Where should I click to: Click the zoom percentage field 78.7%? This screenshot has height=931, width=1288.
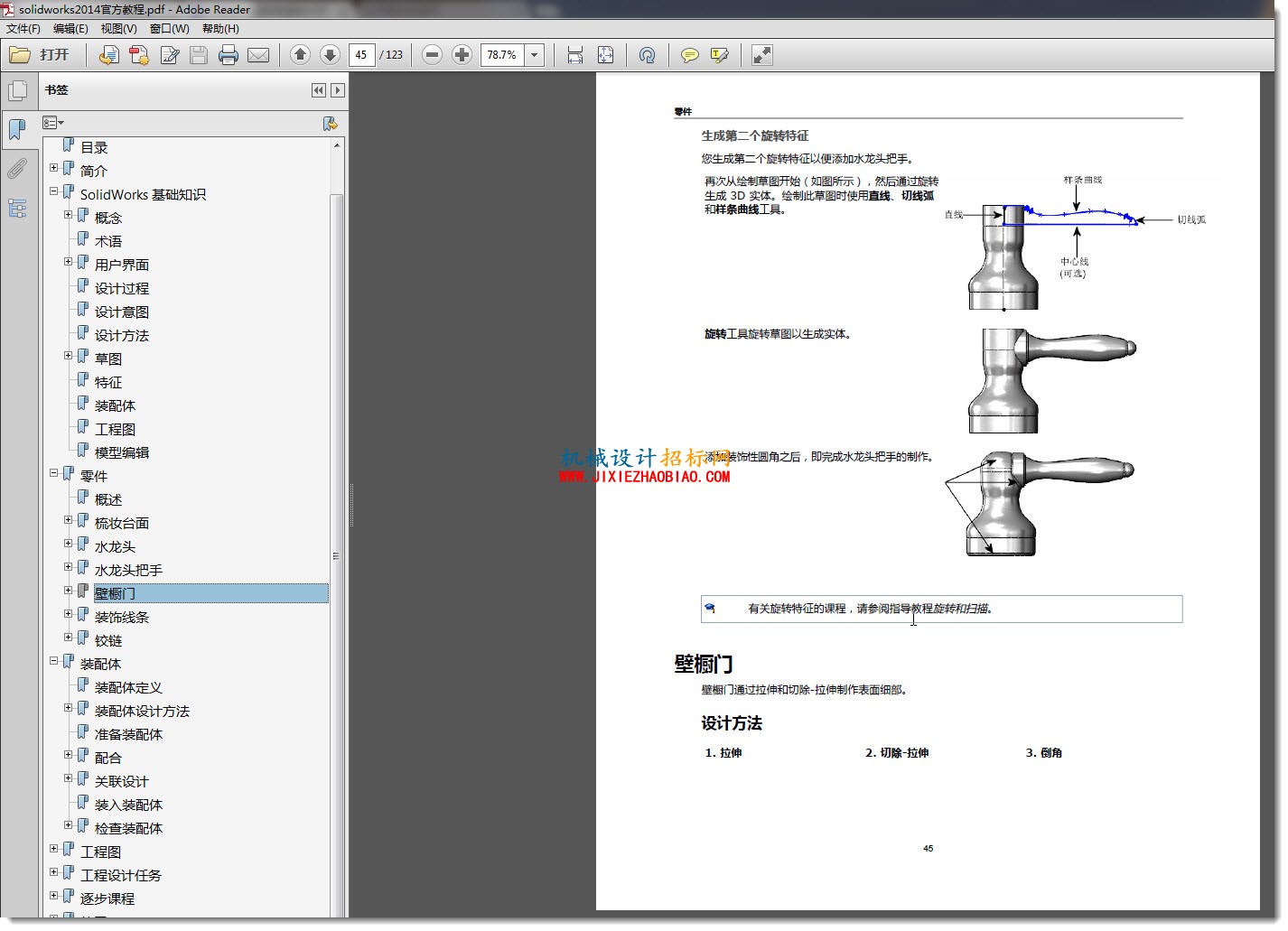502,55
